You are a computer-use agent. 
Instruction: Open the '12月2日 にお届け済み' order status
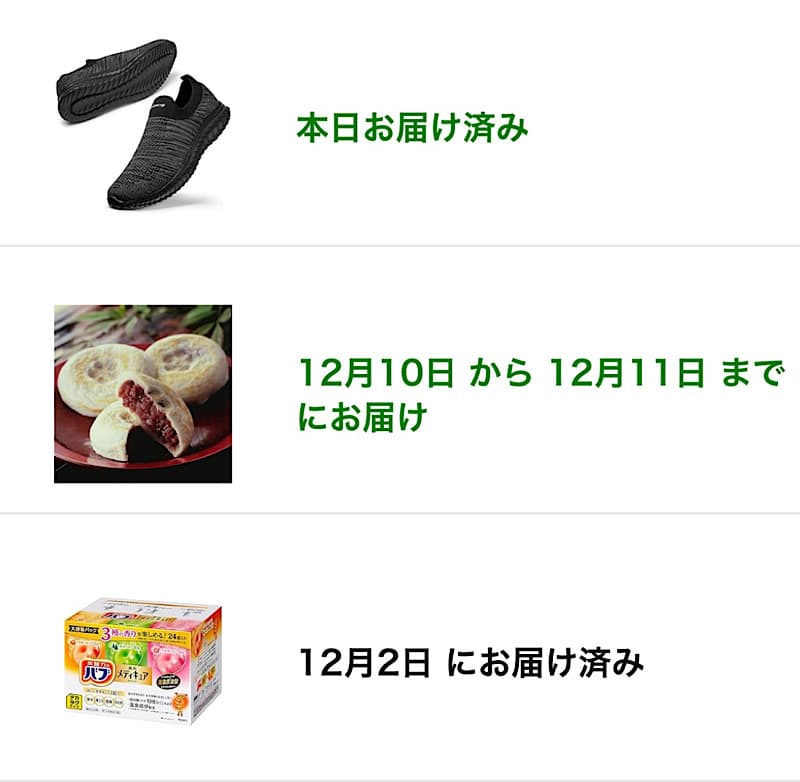pyautogui.click(x=471, y=663)
